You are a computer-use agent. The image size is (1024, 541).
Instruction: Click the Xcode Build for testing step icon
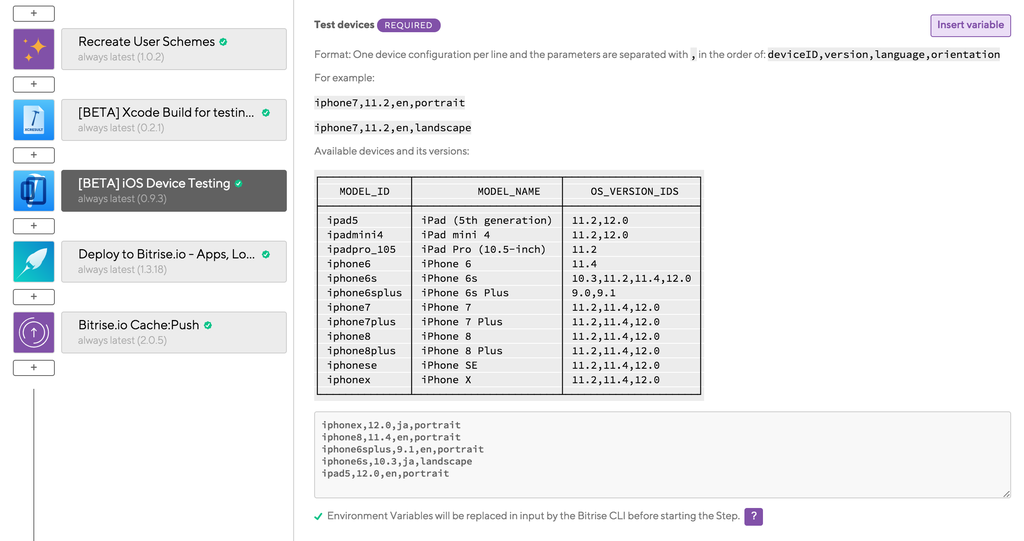34,120
